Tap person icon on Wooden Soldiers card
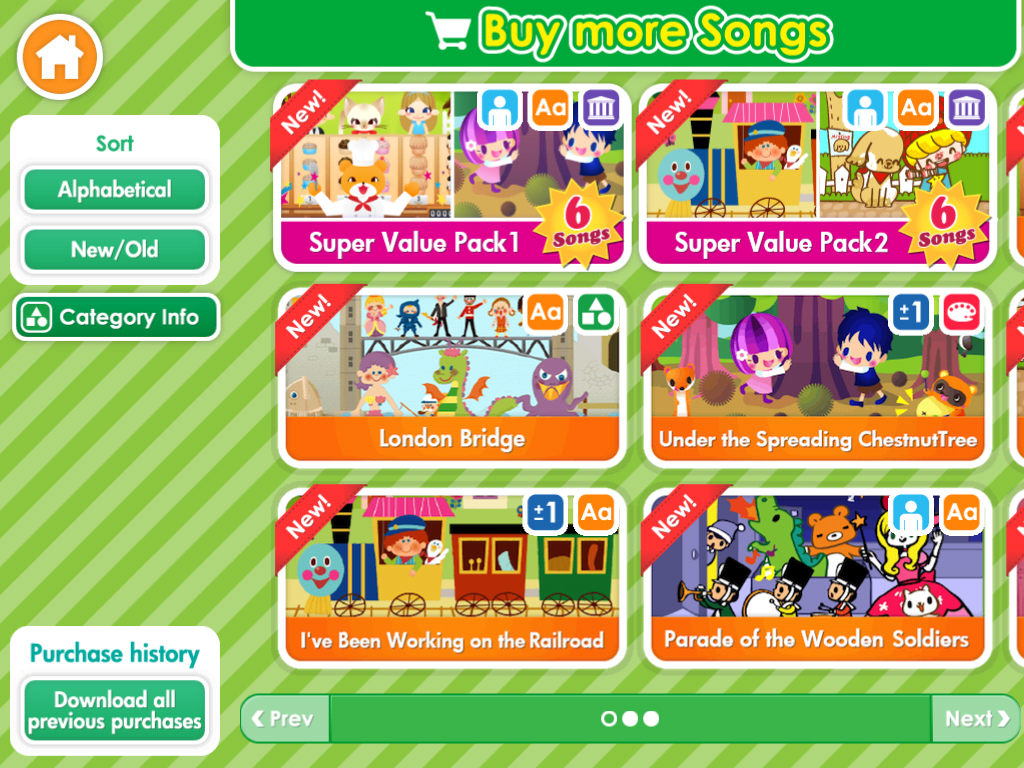Screen dimensions: 1024x768 tap(911, 513)
